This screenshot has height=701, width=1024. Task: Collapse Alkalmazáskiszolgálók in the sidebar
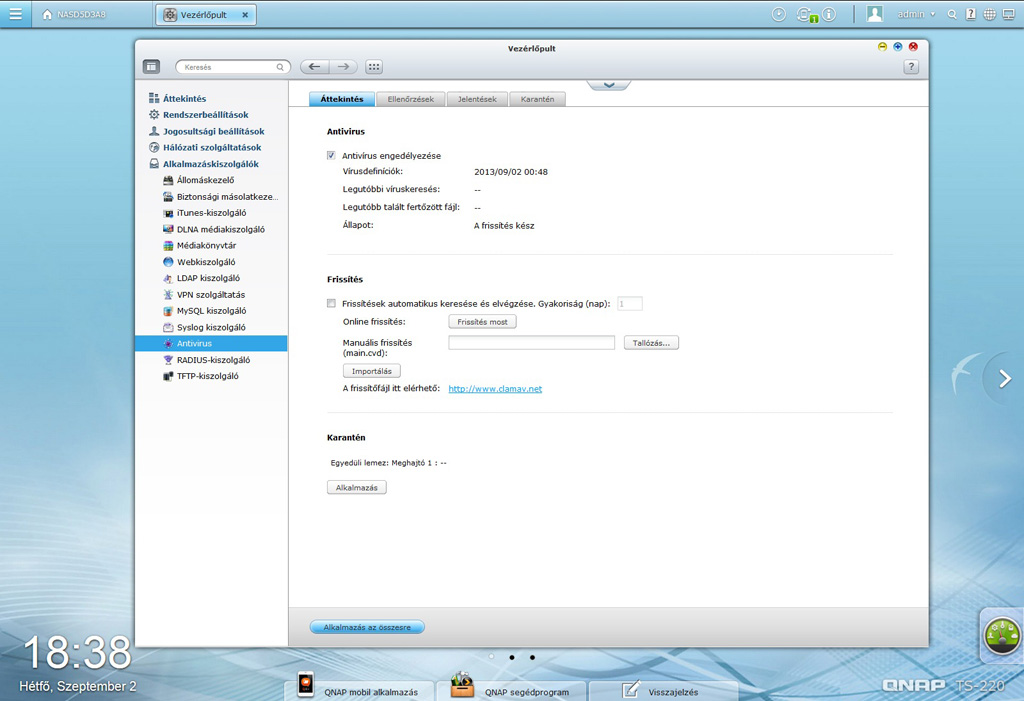point(210,164)
